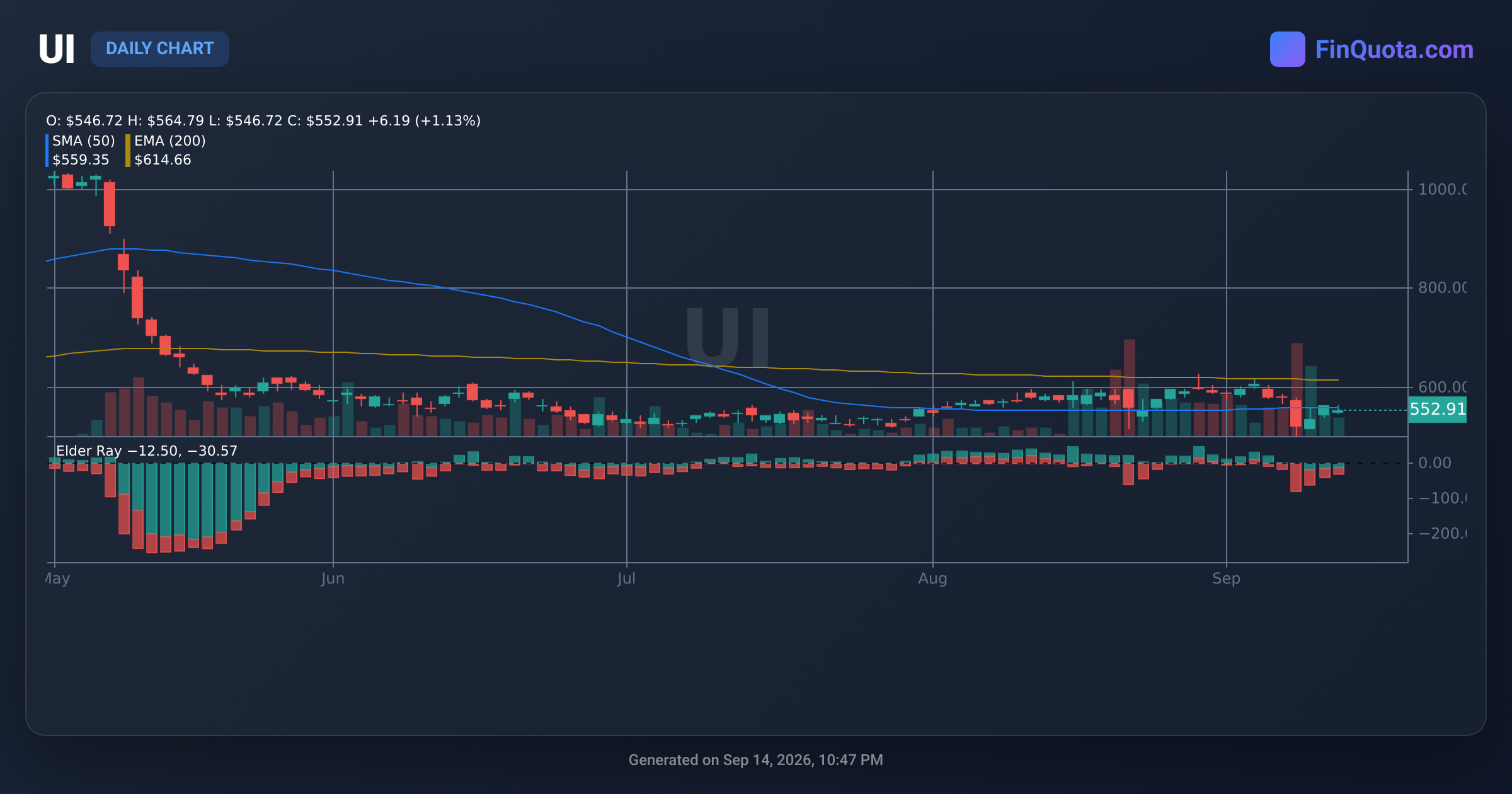Click the Sep marker on time axis
The width and height of the screenshot is (1512, 794).
[1226, 578]
